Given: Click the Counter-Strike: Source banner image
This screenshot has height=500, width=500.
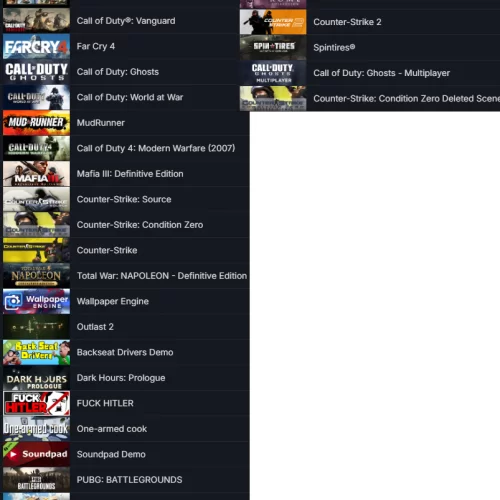Looking at the screenshot, I should (x=36, y=199).
